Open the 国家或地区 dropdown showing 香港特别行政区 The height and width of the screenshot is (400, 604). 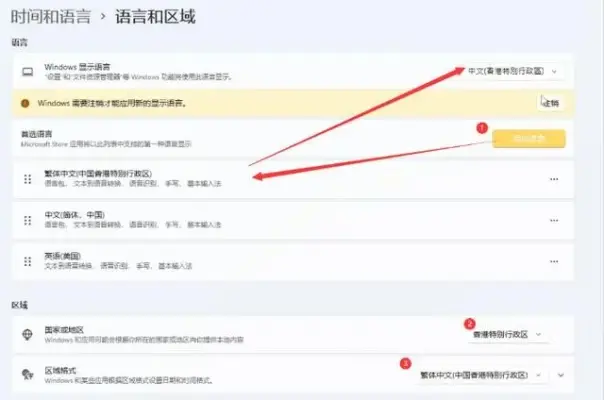pos(506,334)
